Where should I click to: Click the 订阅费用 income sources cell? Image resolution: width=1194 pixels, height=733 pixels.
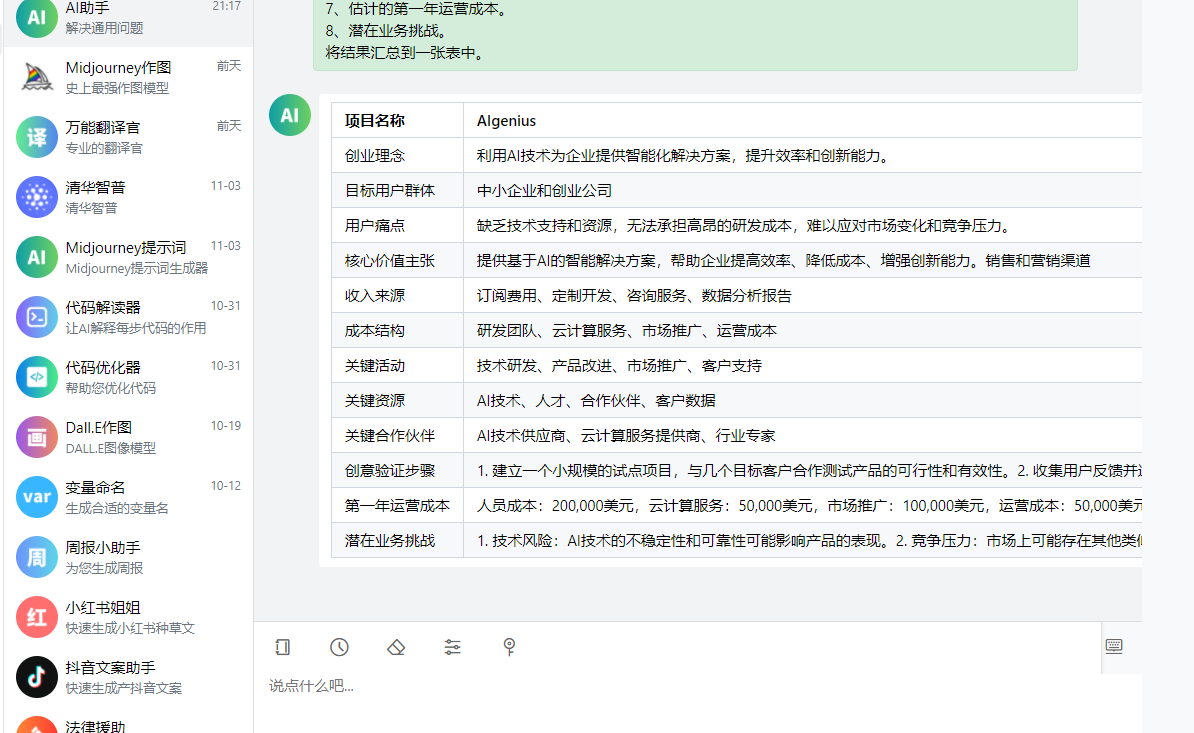803,295
